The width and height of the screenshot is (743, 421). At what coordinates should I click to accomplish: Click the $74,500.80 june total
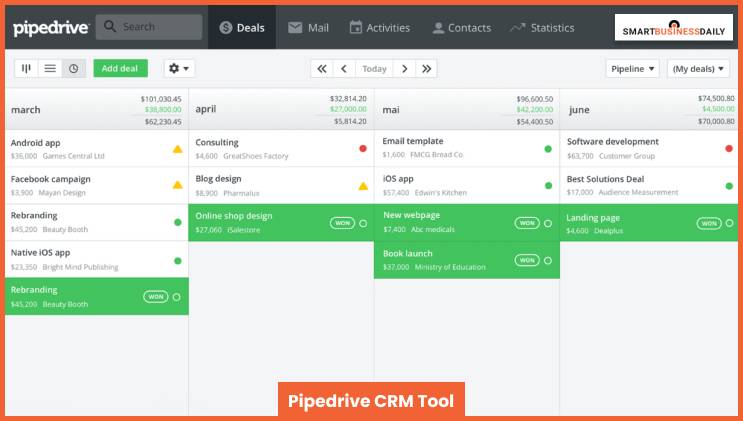716,98
